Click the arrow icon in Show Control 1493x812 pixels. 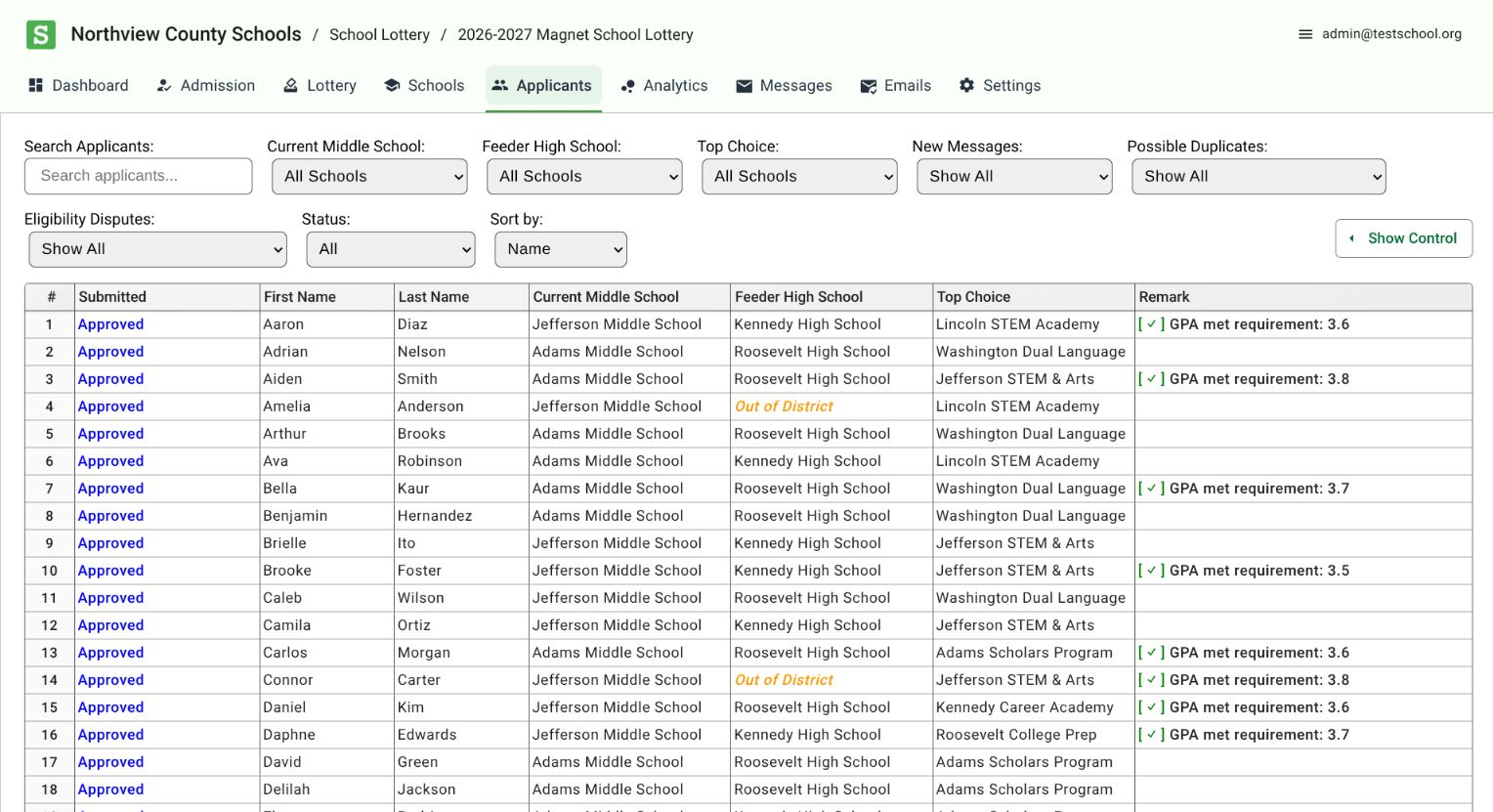click(1351, 238)
